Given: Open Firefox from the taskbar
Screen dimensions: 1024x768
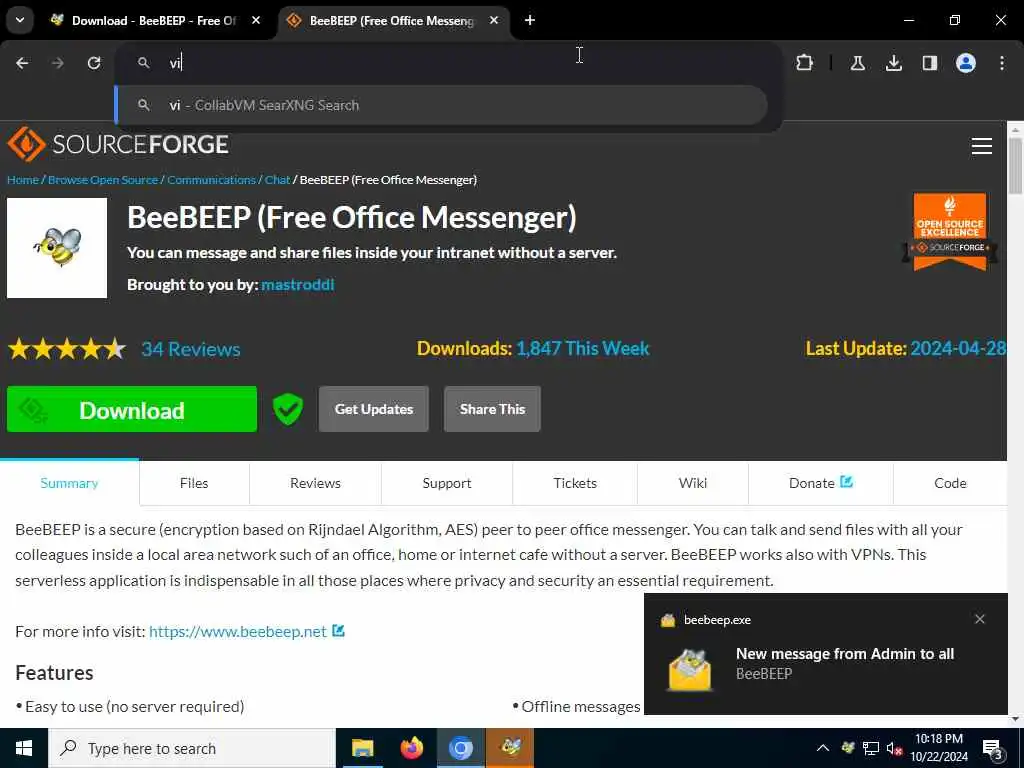Looking at the screenshot, I should [411, 748].
